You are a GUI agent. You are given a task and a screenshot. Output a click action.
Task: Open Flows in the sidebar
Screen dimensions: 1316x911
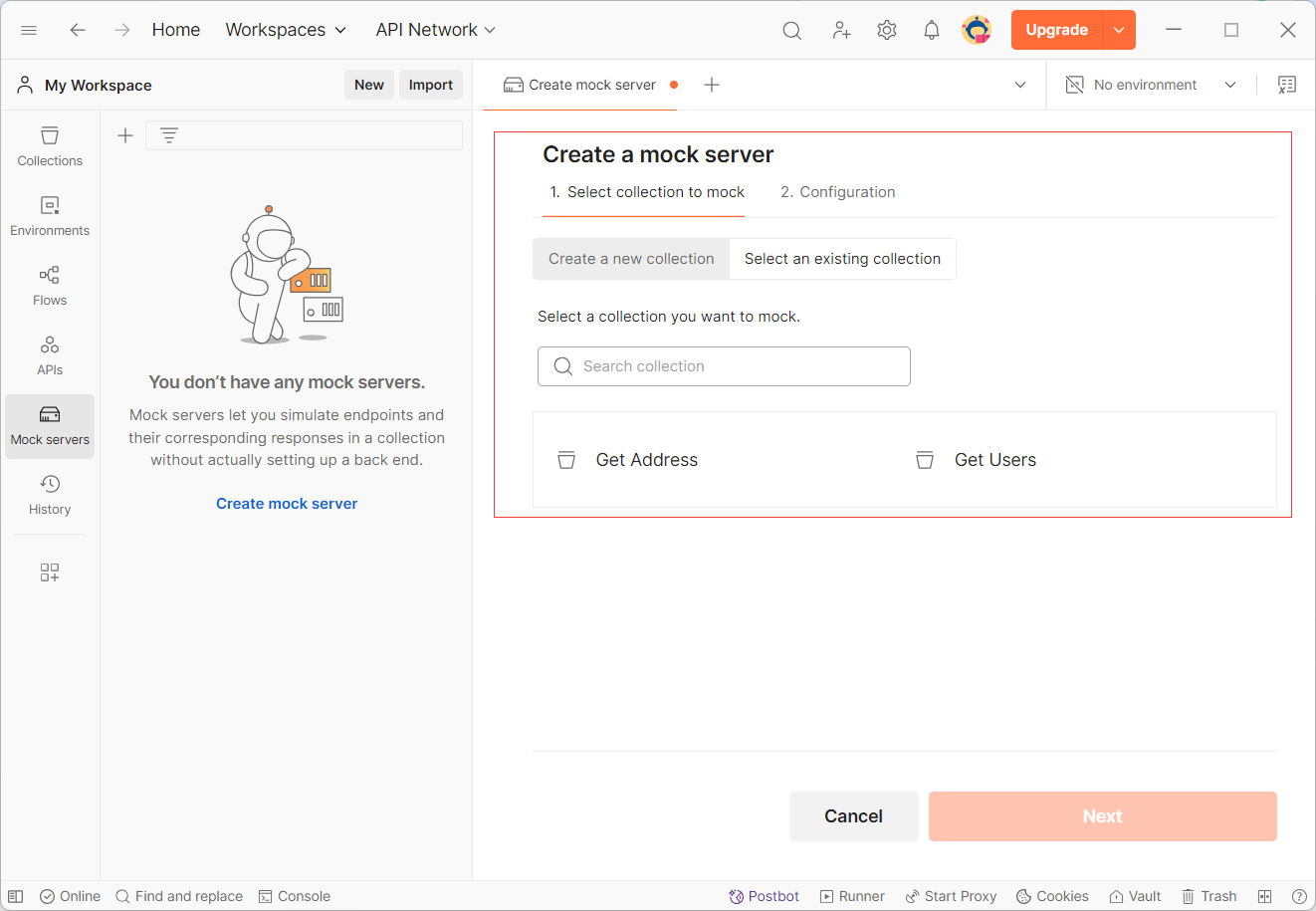50,286
